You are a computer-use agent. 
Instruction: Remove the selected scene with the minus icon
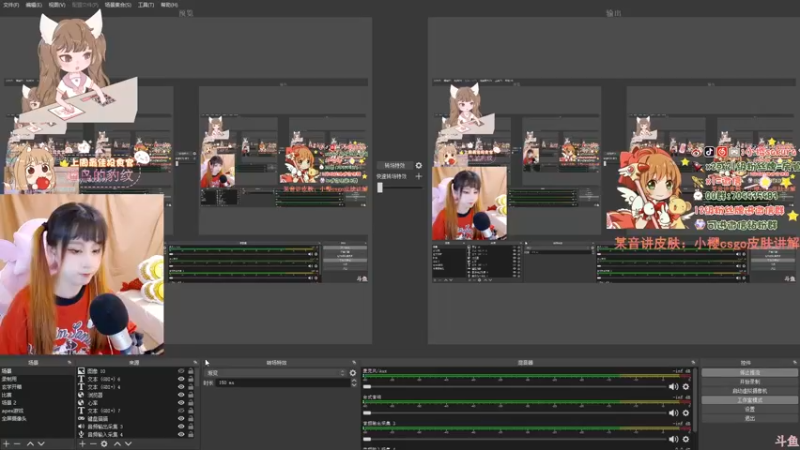pos(17,444)
